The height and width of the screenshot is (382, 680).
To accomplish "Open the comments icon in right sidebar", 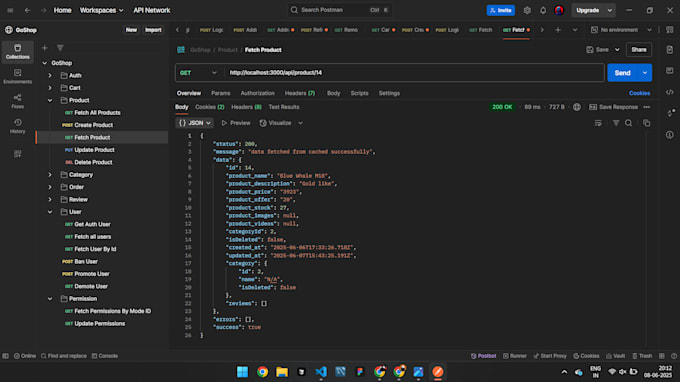I will coord(670,71).
